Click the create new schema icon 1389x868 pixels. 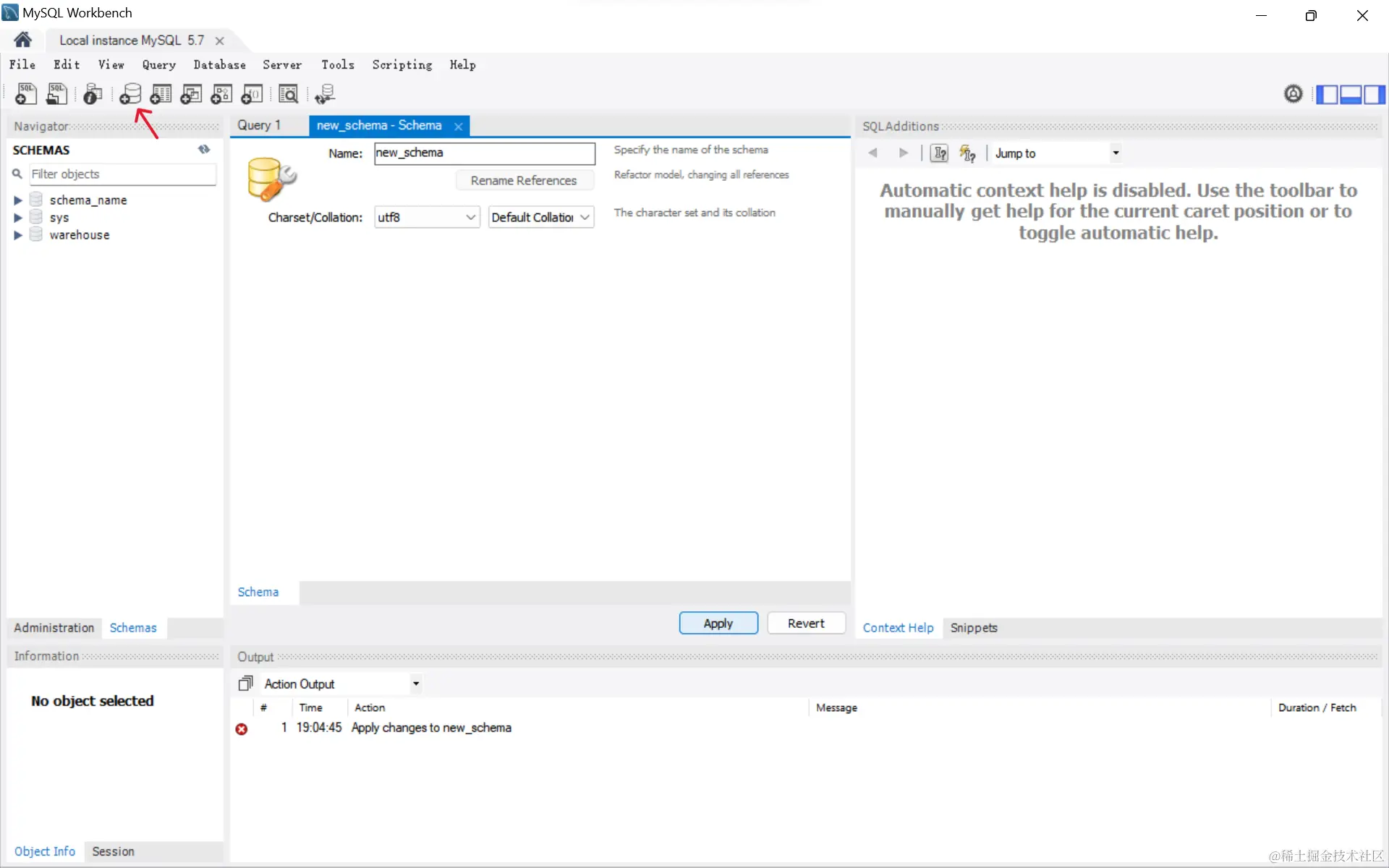[130, 94]
